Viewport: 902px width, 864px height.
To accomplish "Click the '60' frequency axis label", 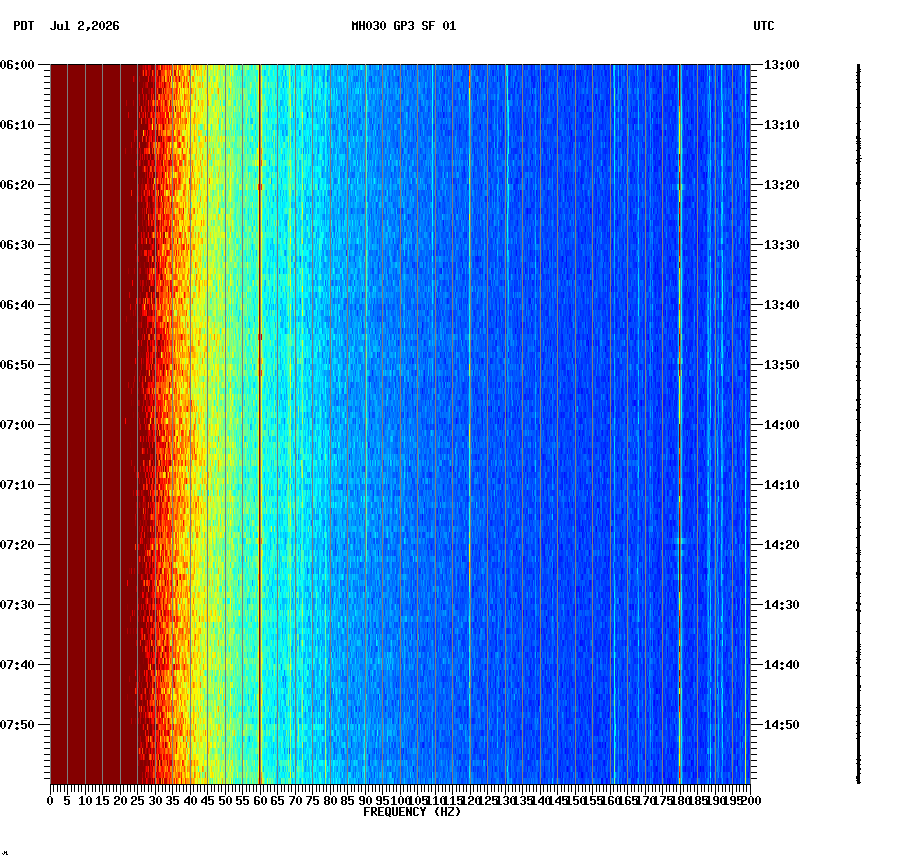I will (260, 801).
